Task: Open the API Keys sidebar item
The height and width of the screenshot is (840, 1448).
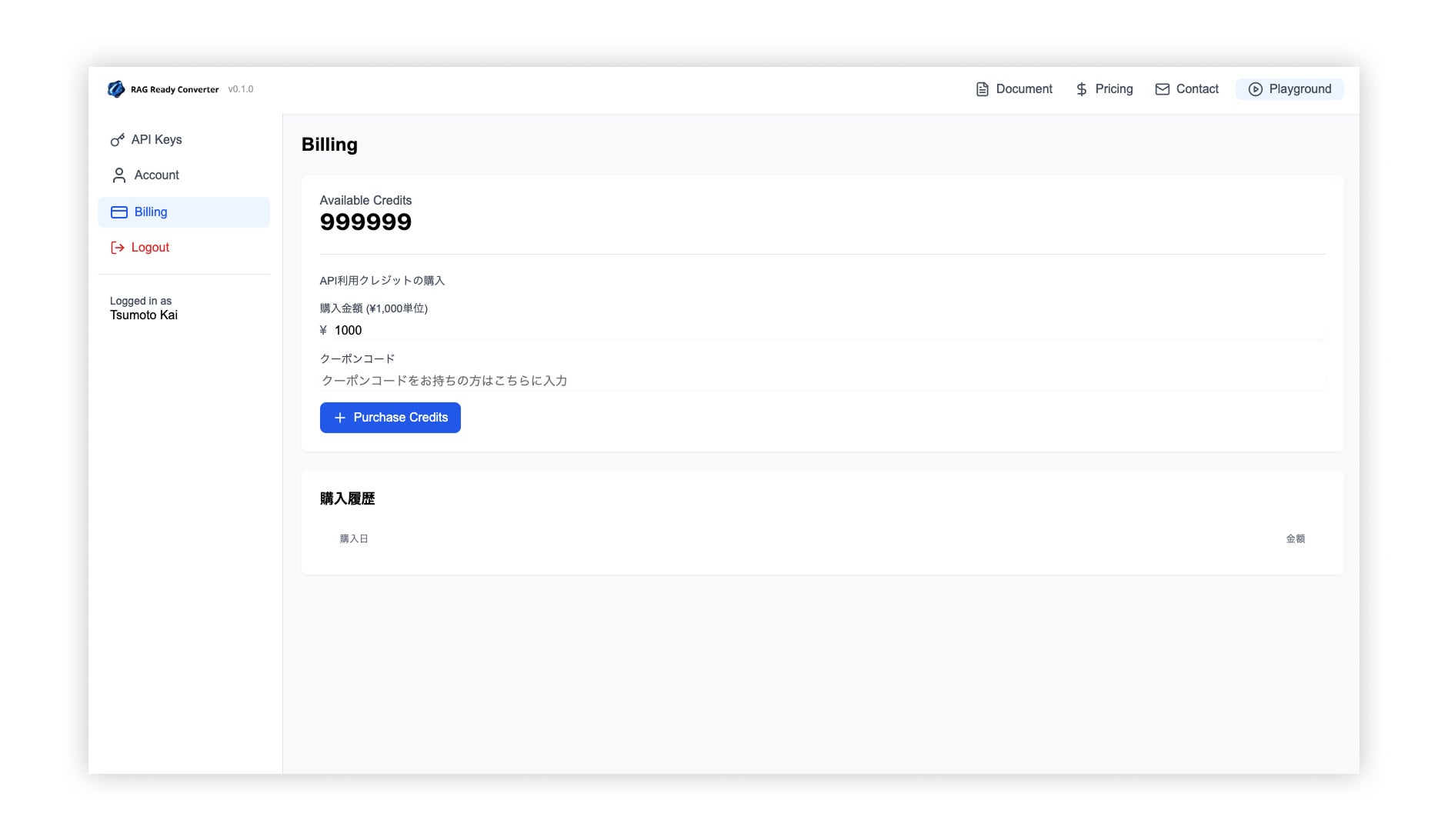Action: [184, 140]
